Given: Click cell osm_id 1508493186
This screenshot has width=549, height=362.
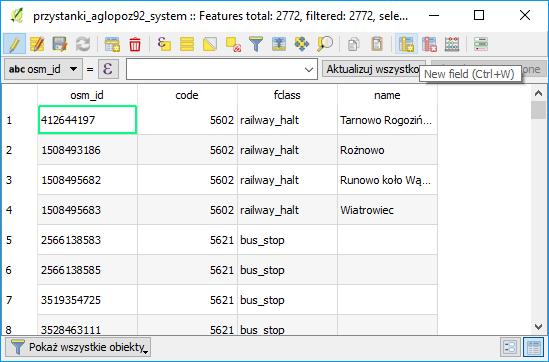Looking at the screenshot, I should click(x=87, y=150).
